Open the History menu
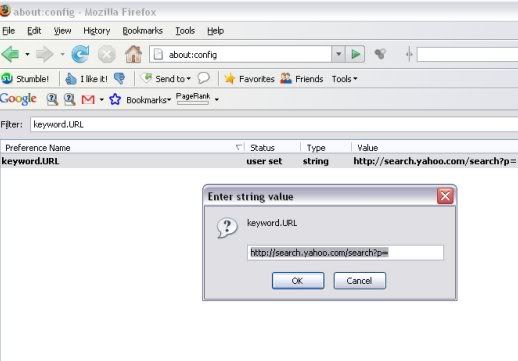Screen dimensions: 518x361 point(97,31)
